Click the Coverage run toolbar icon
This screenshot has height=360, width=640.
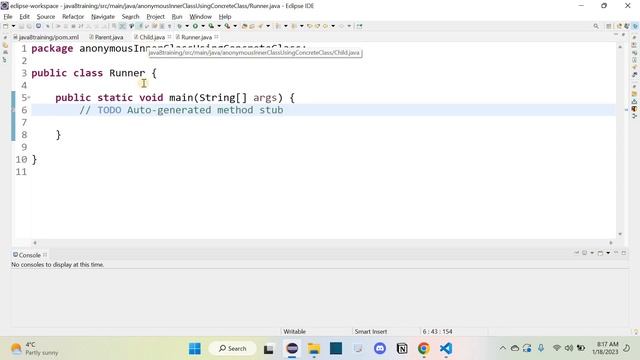coord(211,26)
